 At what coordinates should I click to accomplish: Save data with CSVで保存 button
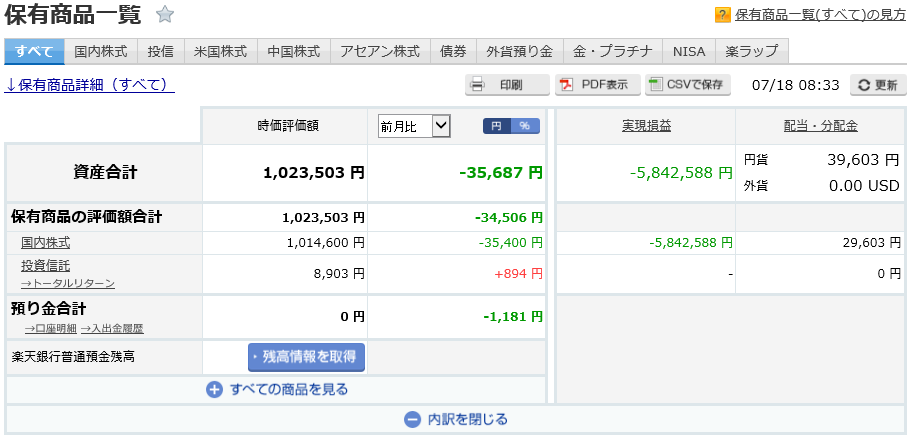pyautogui.click(x=688, y=85)
